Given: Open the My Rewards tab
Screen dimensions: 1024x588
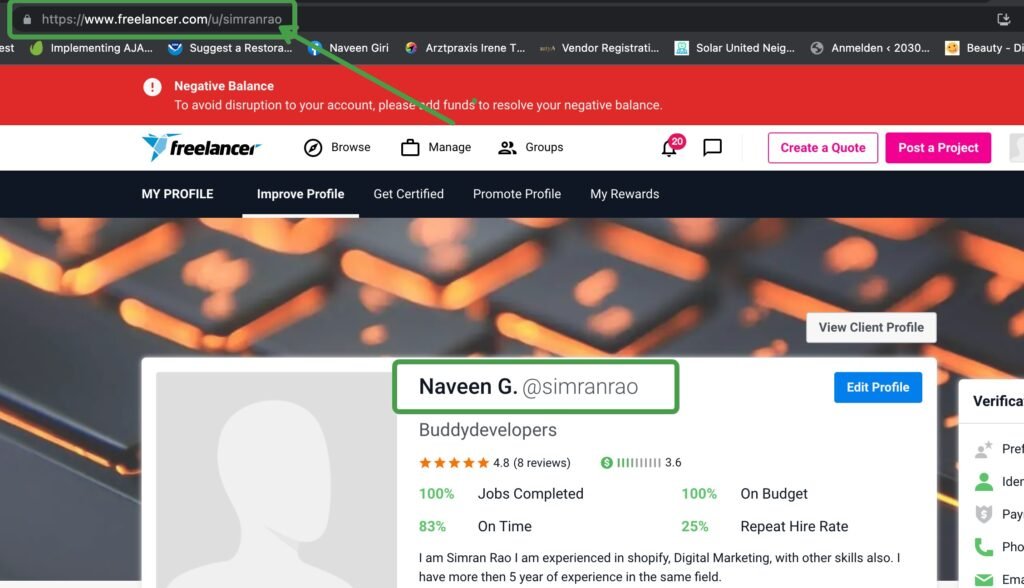Looking at the screenshot, I should 624,194.
